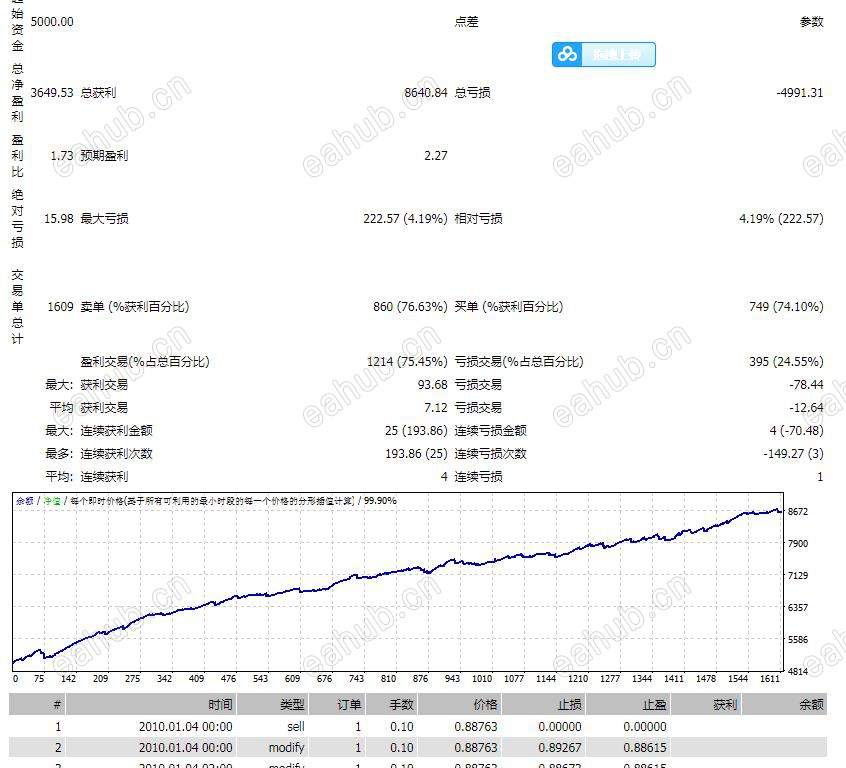Select consecutive wins value 25 (193.86)

click(x=416, y=431)
